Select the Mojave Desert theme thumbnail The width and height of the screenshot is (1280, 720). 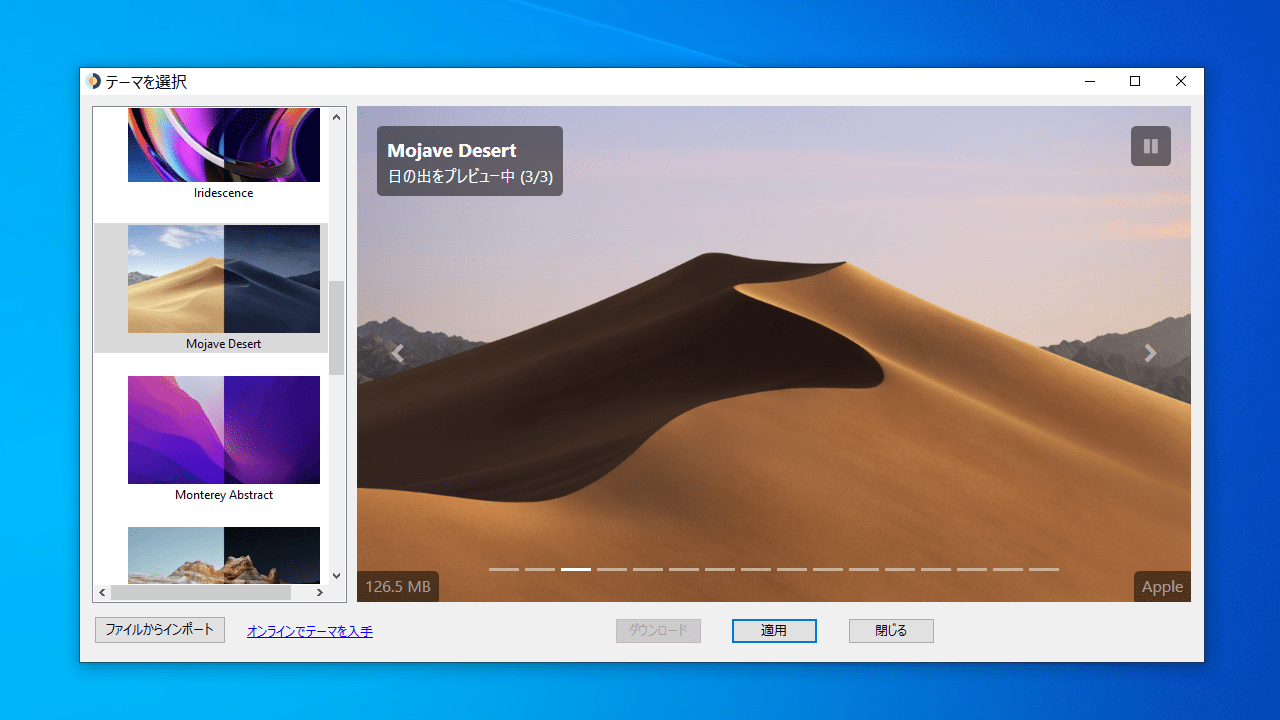coord(224,279)
